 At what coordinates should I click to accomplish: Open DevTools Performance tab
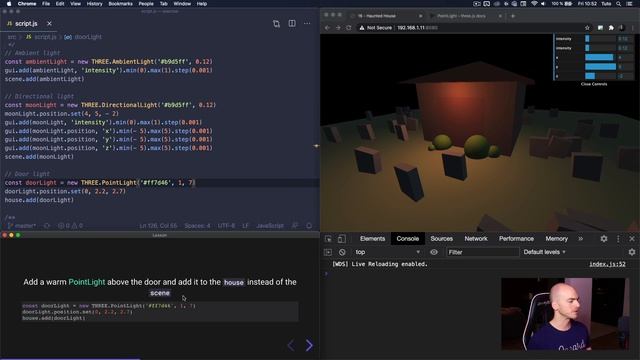tap(516, 239)
